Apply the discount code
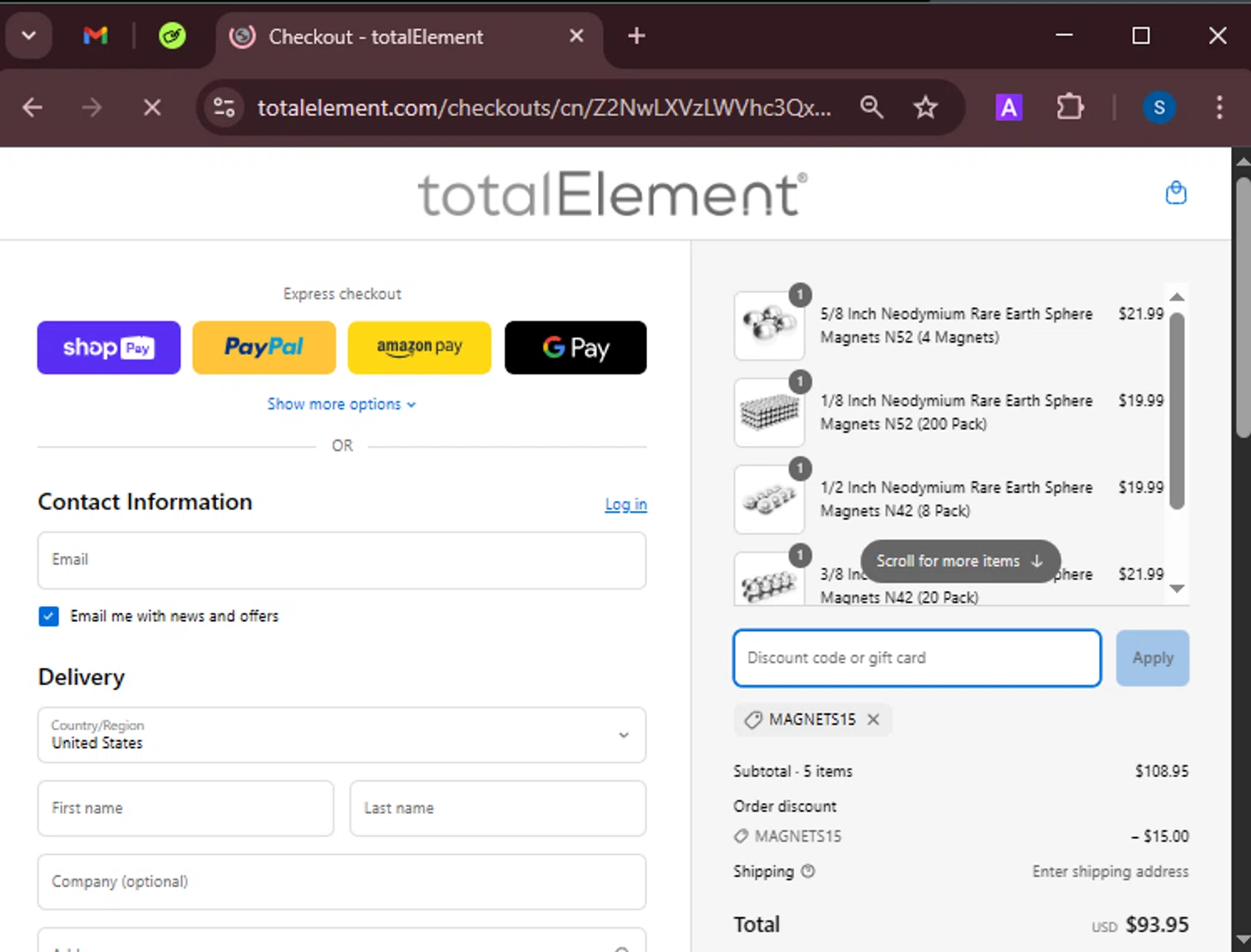The height and width of the screenshot is (952, 1251). (x=1153, y=658)
